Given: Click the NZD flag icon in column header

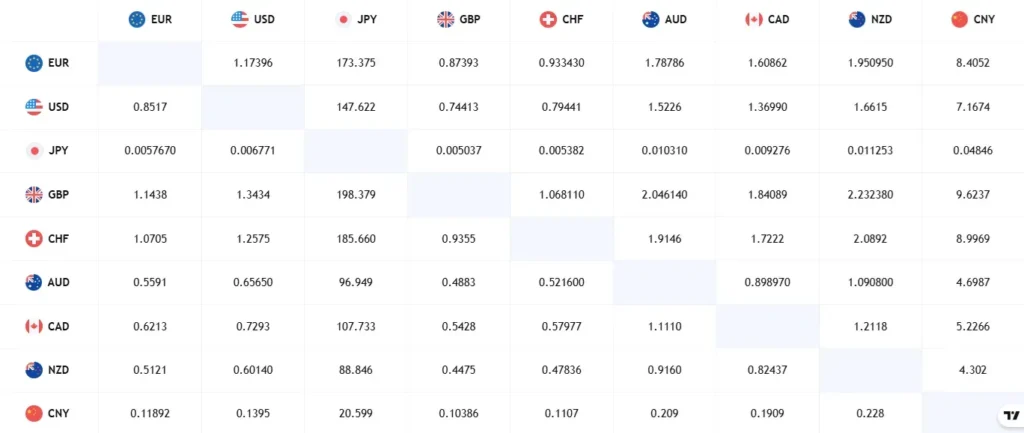Looking at the screenshot, I should tap(856, 19).
